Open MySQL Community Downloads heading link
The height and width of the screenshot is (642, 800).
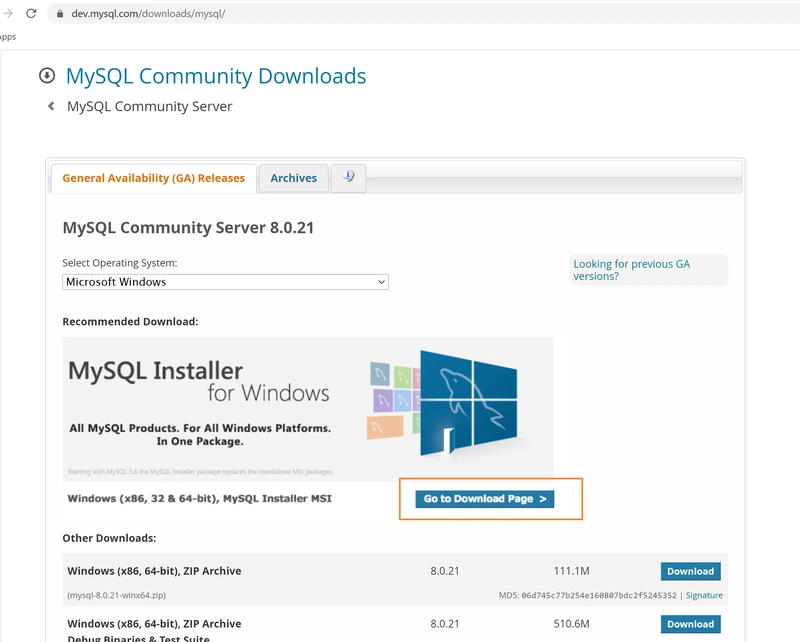[x=216, y=76]
